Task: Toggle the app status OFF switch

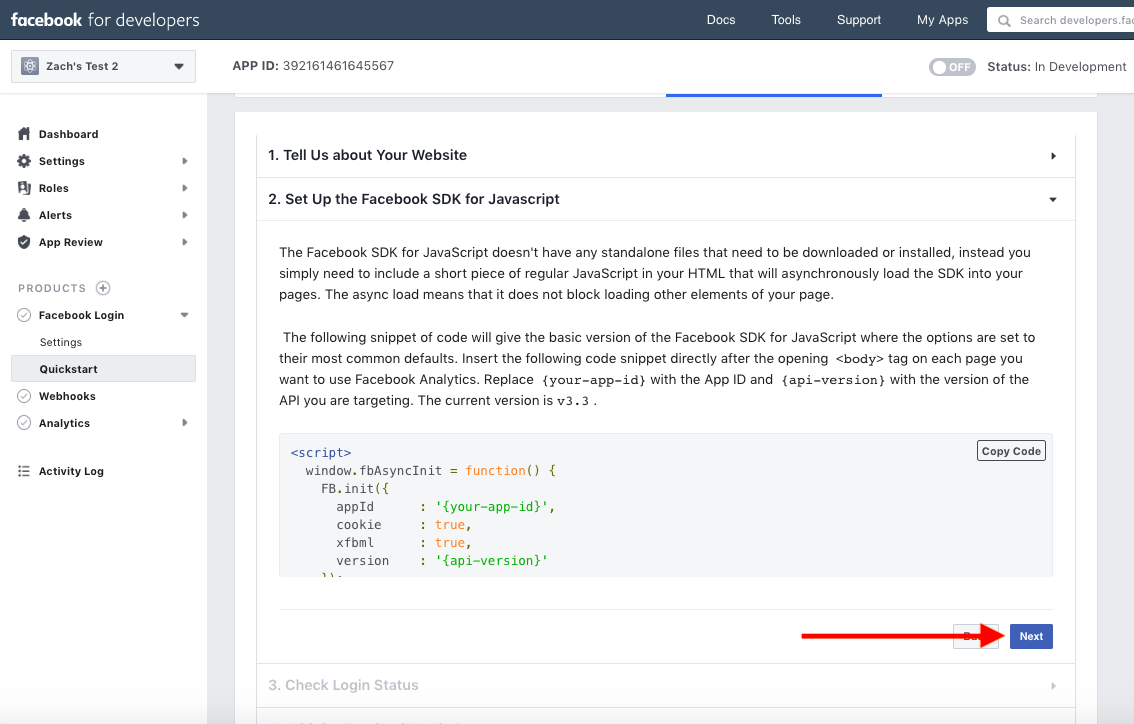Action: [952, 67]
